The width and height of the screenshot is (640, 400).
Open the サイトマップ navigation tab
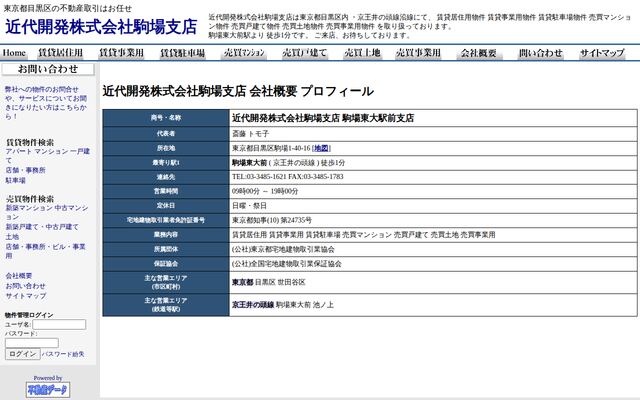(x=602, y=53)
